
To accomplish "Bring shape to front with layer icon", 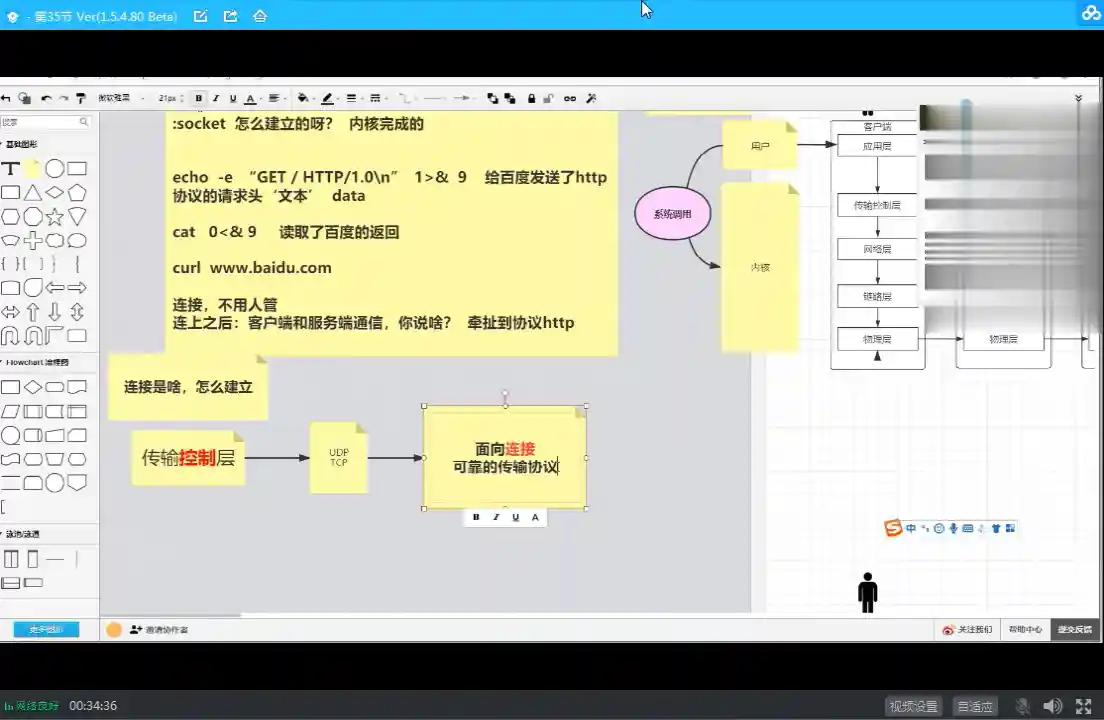I will point(492,99).
